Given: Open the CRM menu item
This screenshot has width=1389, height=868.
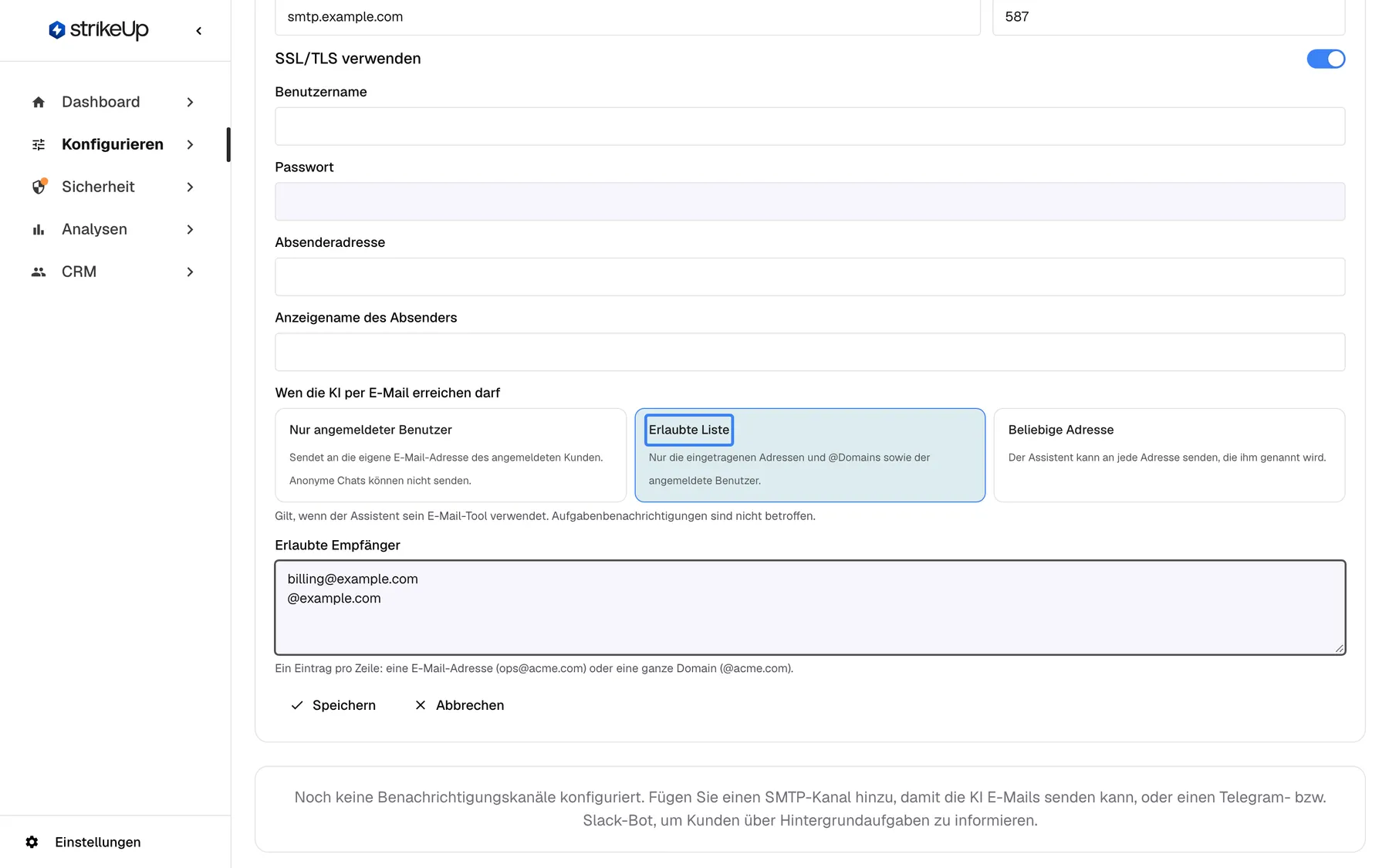Looking at the screenshot, I should point(114,272).
